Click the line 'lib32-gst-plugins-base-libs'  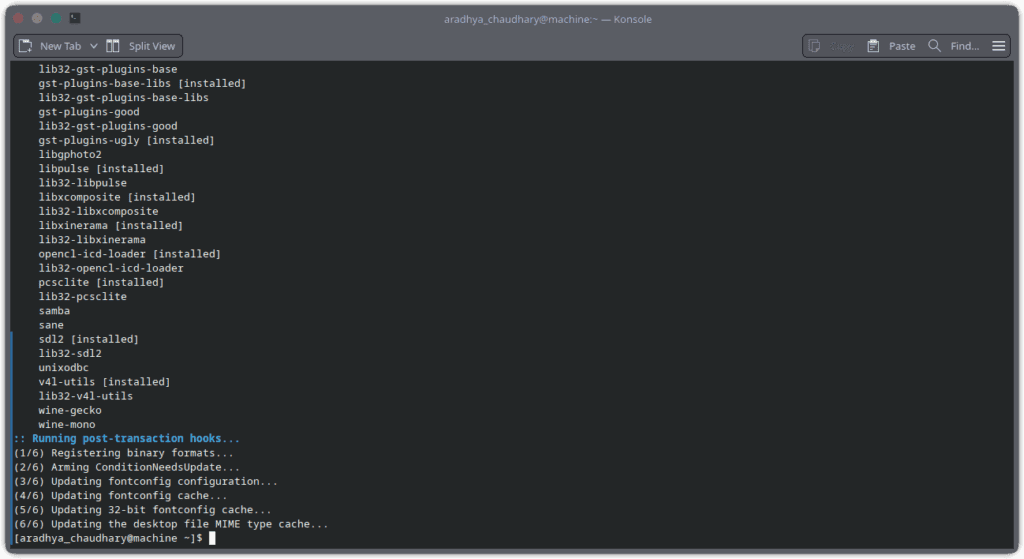123,98
